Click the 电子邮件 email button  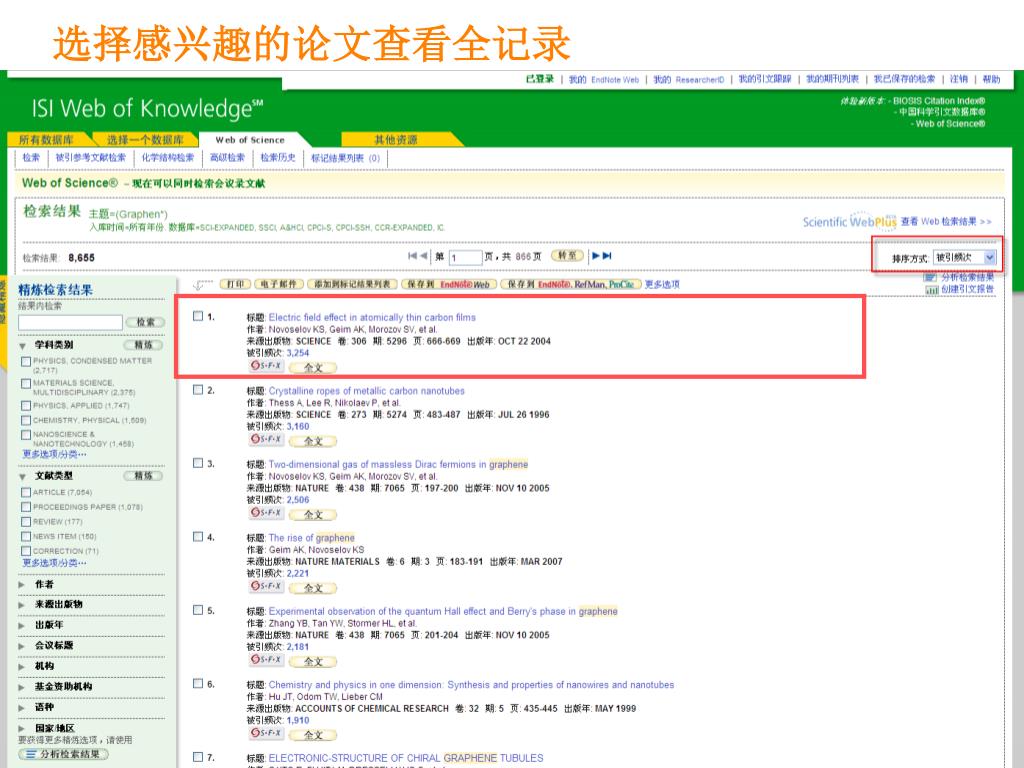pos(278,285)
